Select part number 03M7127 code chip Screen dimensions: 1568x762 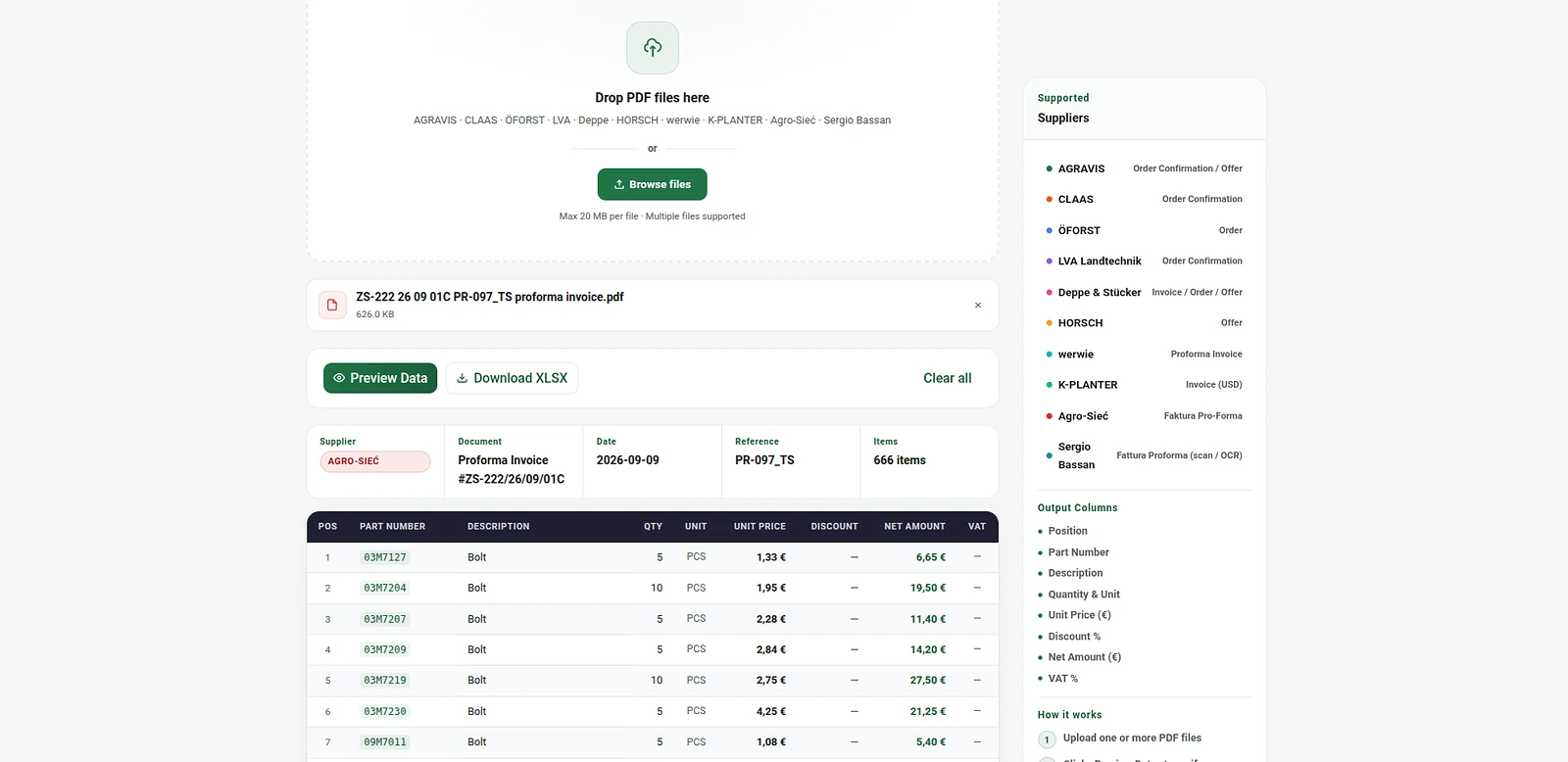tap(385, 557)
